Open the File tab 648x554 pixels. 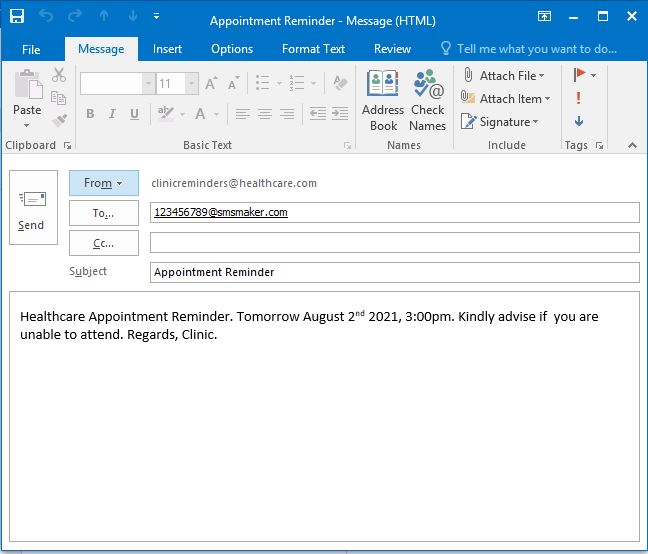pyautogui.click(x=31, y=49)
